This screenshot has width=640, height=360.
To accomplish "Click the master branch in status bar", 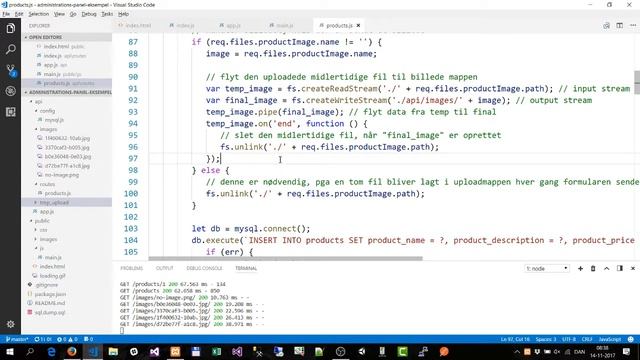I will [x=16, y=339].
